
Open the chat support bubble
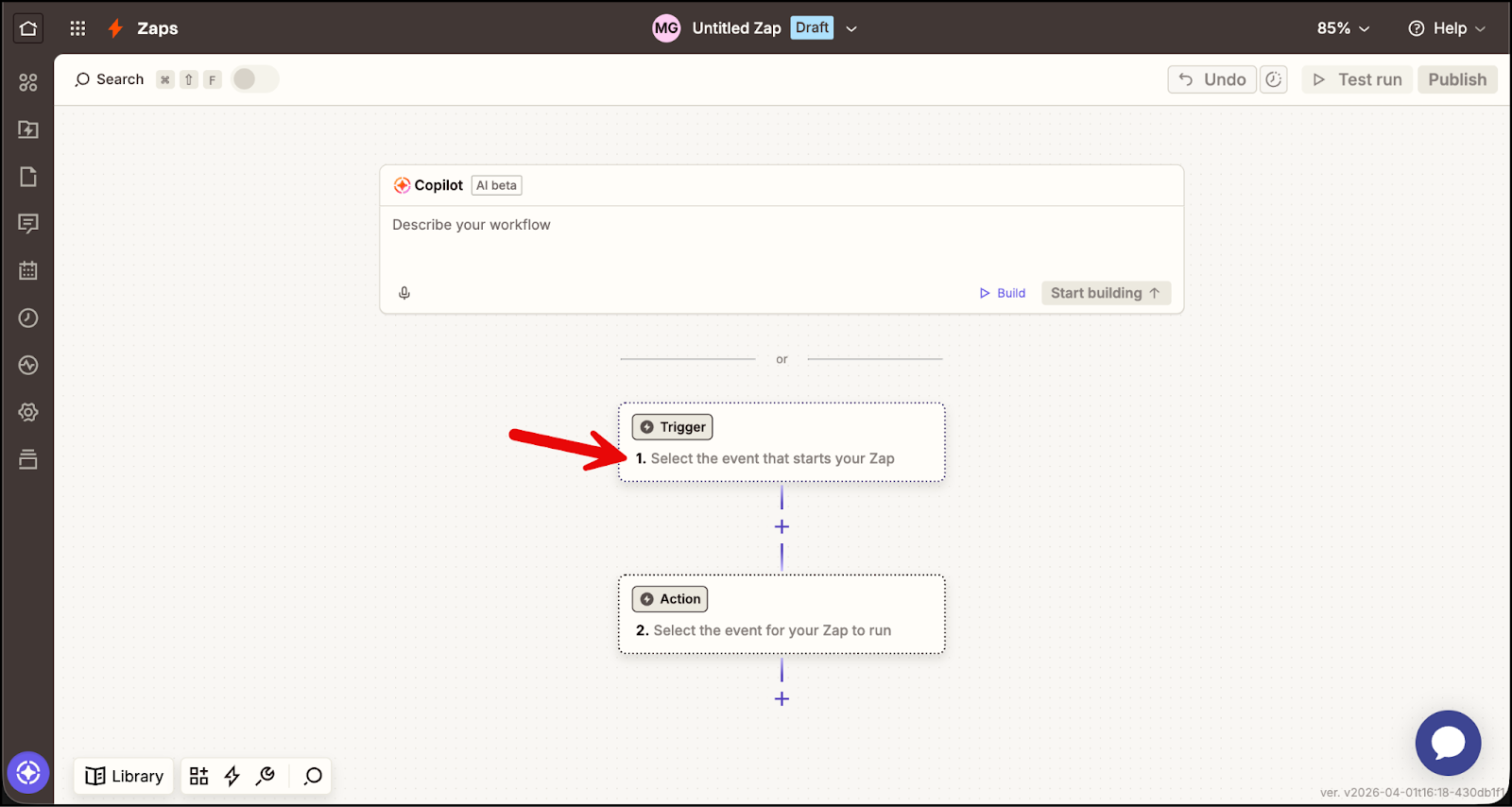[x=1448, y=743]
